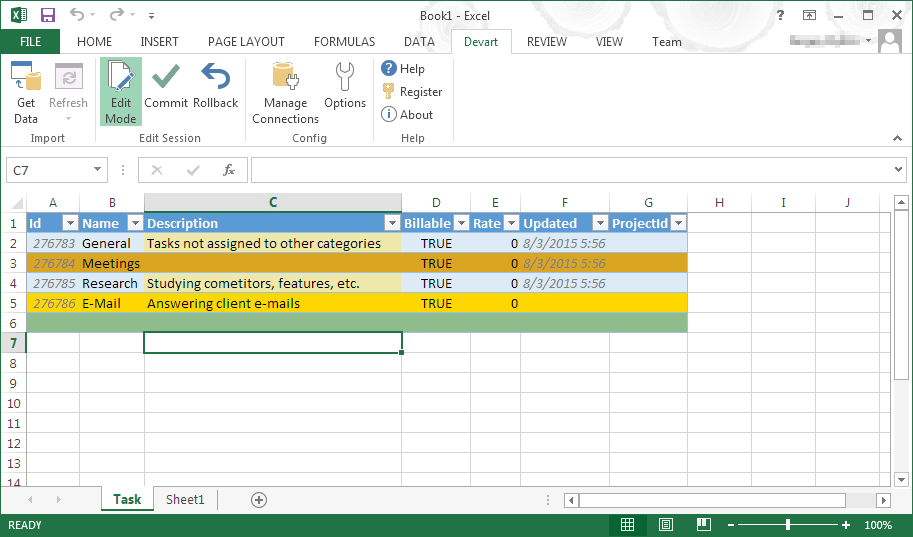913x537 pixels.
Task: Open the Billable column filter dropdown
Action: point(461,223)
